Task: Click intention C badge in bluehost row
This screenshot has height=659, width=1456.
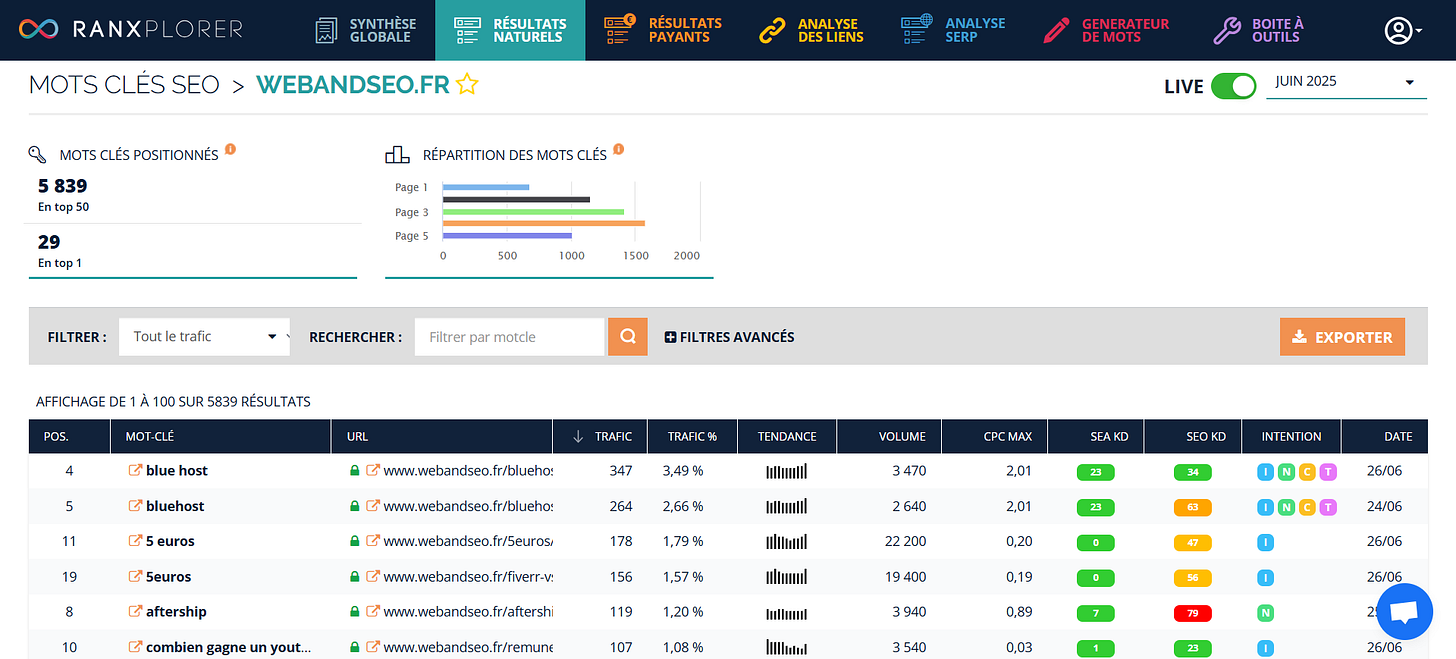Action: click(1307, 507)
